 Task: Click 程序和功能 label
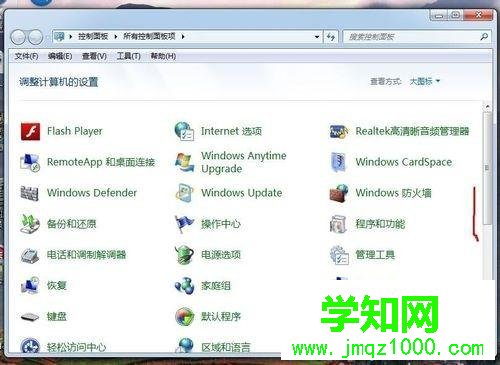[x=380, y=224]
